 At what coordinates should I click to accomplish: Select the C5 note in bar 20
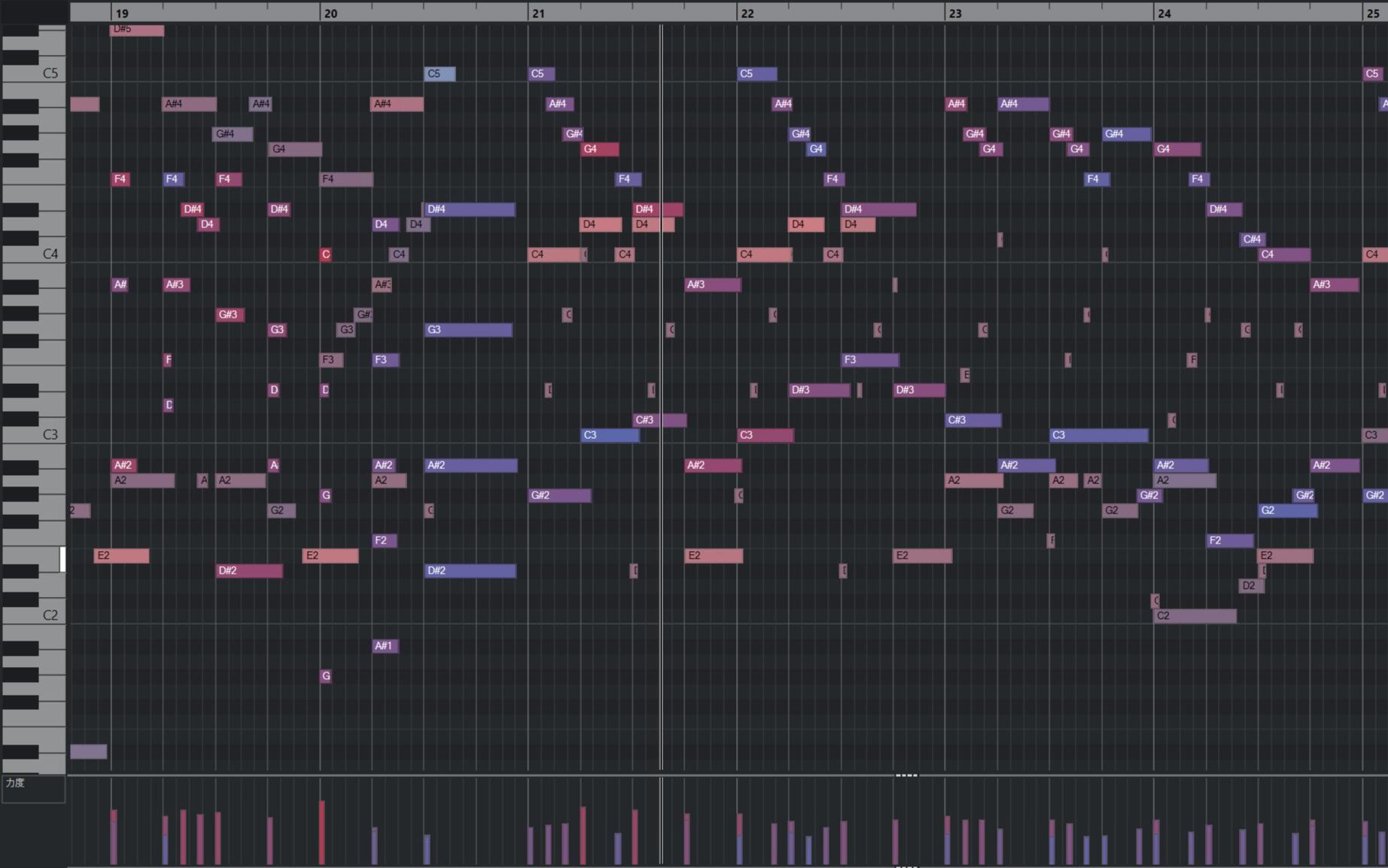(x=440, y=74)
